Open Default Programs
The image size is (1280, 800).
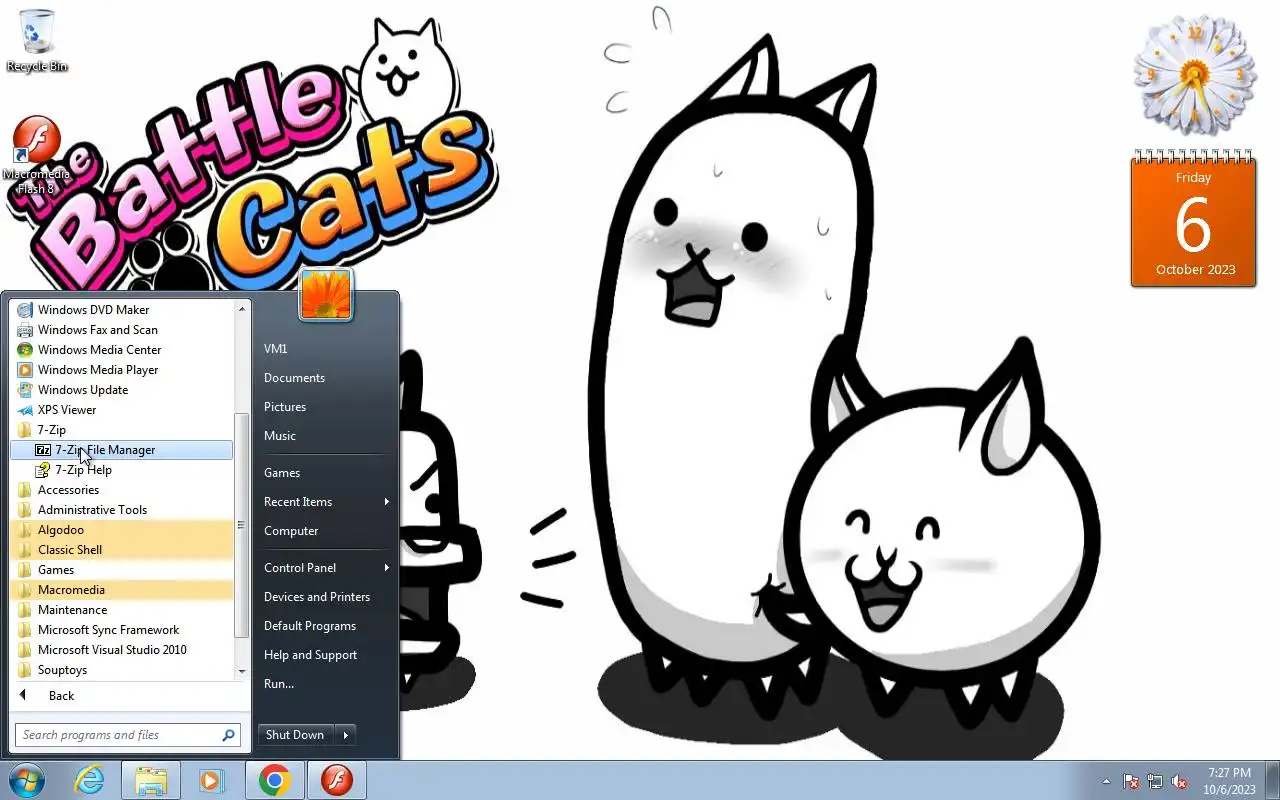326,626
